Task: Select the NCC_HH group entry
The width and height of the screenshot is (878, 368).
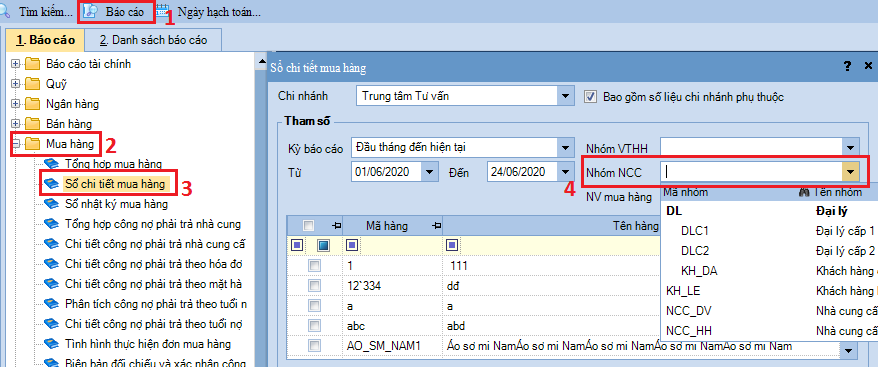Action: tap(770, 330)
